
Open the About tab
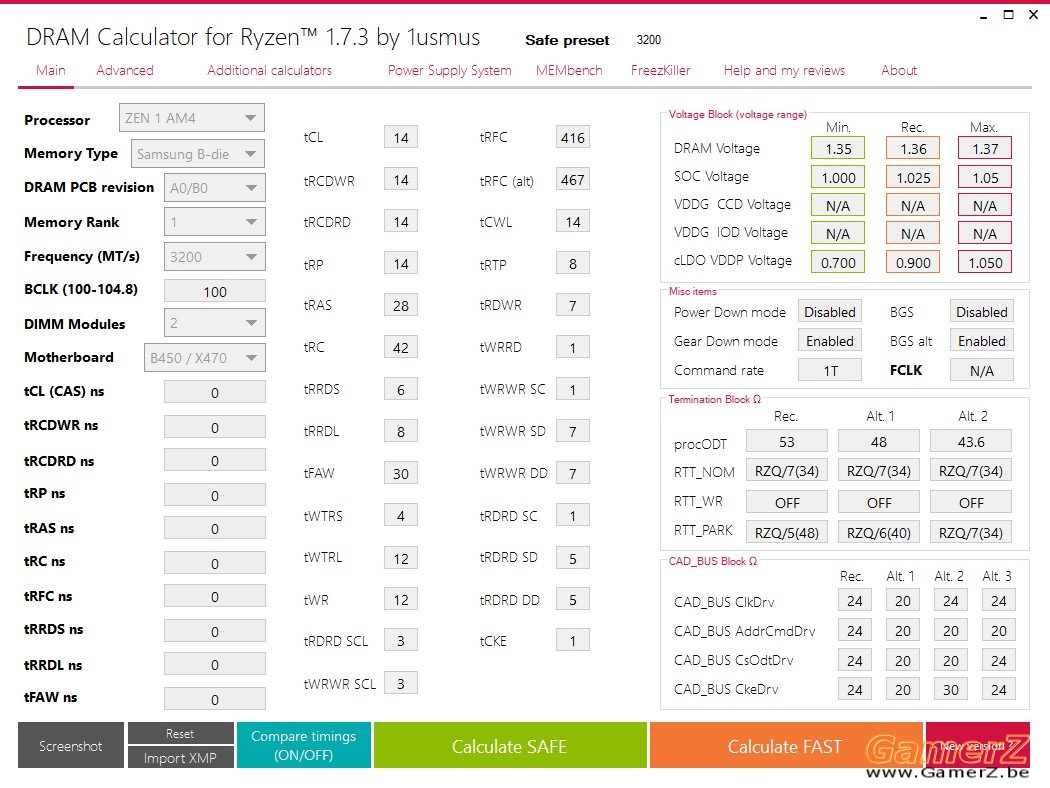[899, 70]
